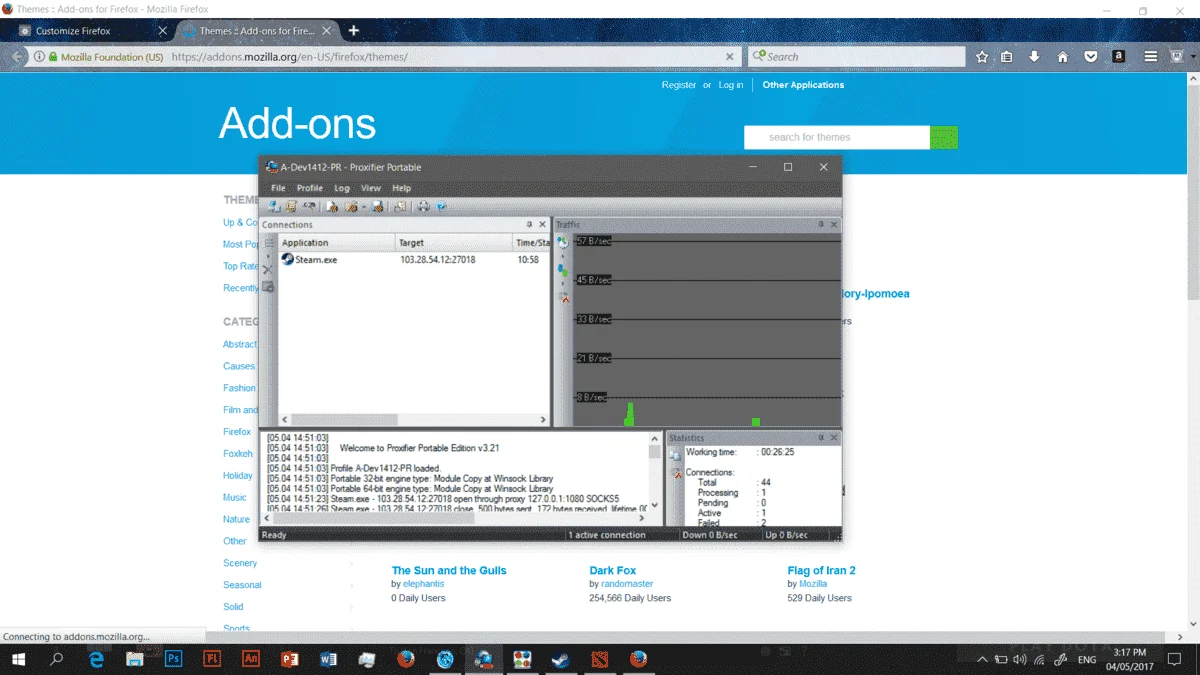Click the X icon in Connections side strip
Image resolution: width=1200 pixels, height=675 pixels.
(268, 270)
